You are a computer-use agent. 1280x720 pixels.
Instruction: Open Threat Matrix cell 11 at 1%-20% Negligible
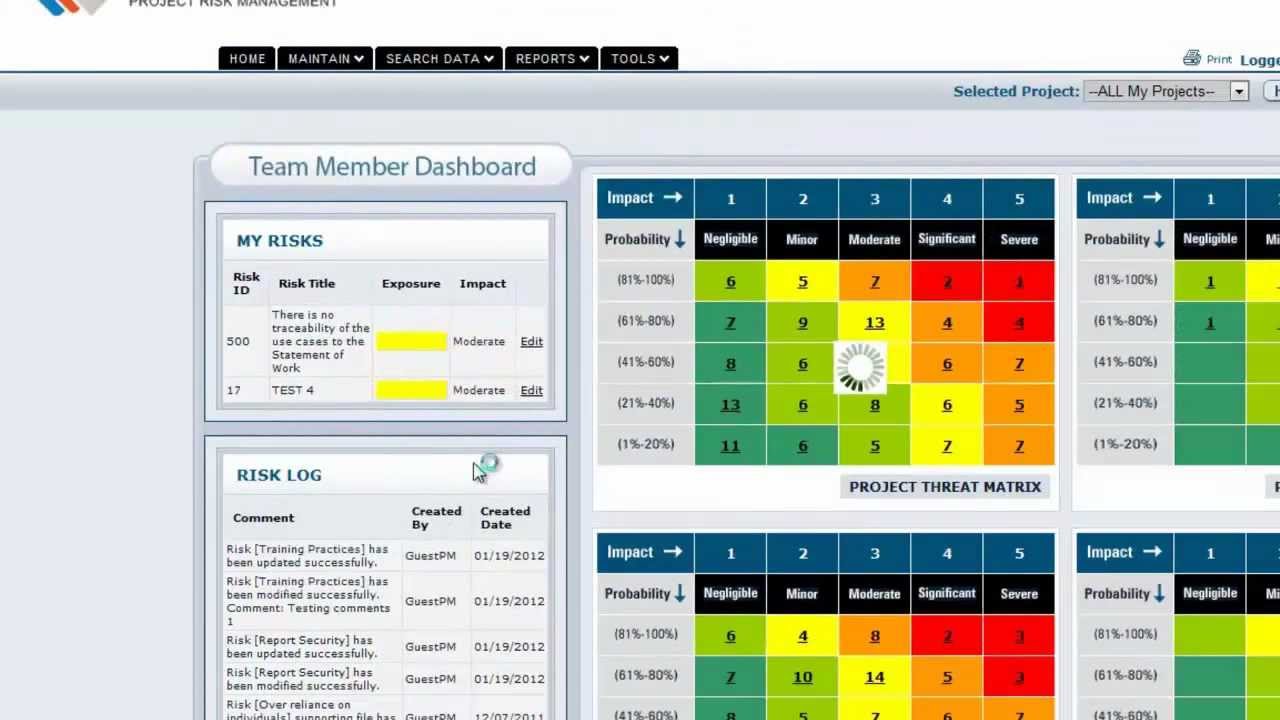click(730, 445)
